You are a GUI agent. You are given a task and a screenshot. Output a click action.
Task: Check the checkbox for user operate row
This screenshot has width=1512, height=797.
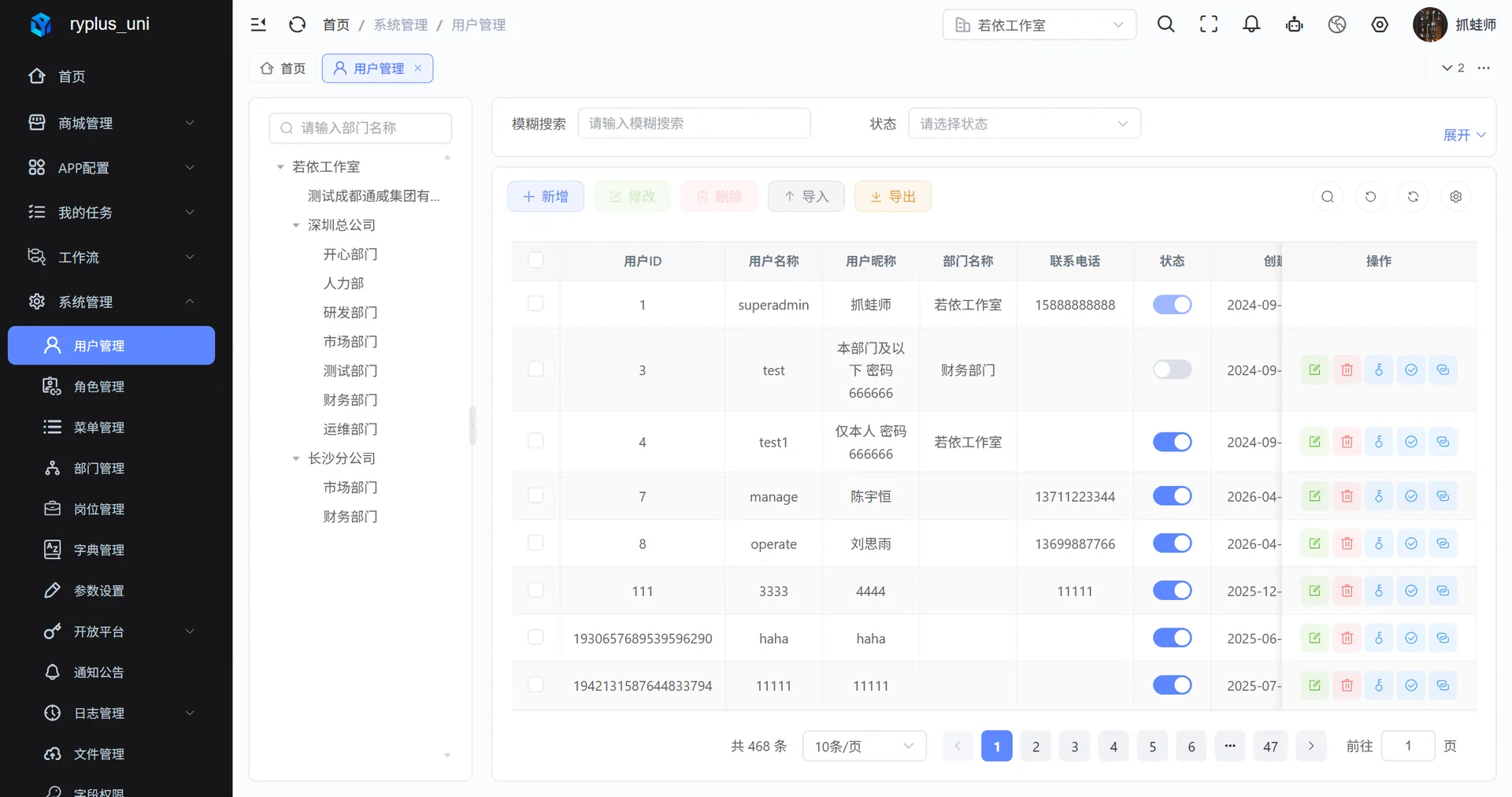[535, 543]
